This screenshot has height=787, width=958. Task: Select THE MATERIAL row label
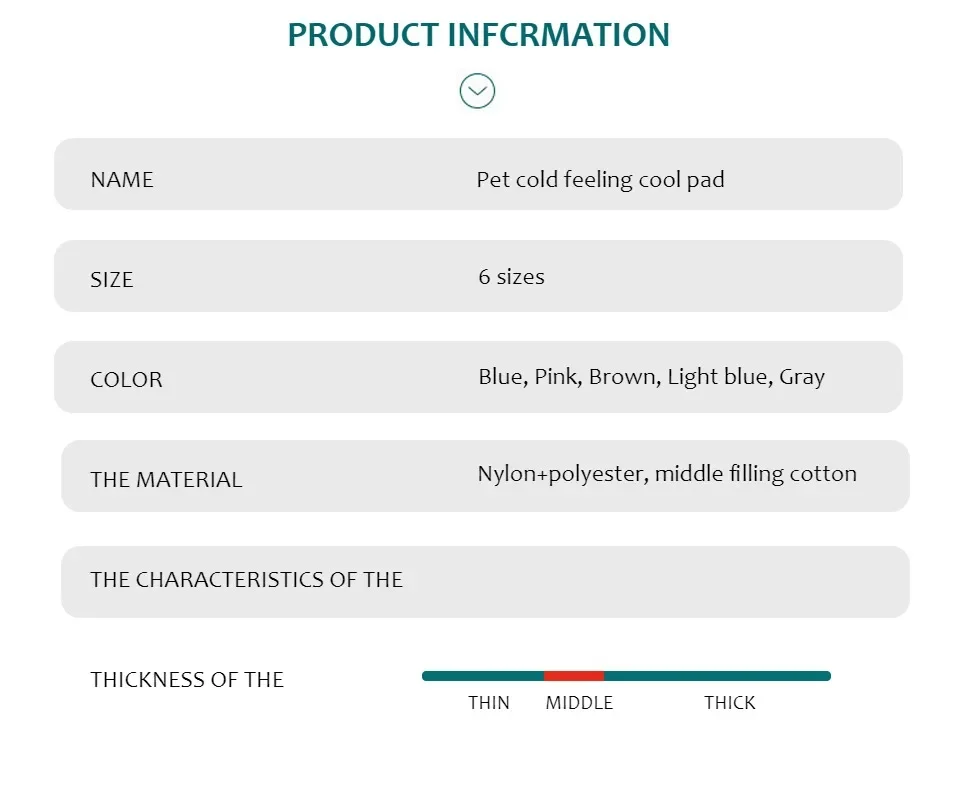pyautogui.click(x=166, y=480)
